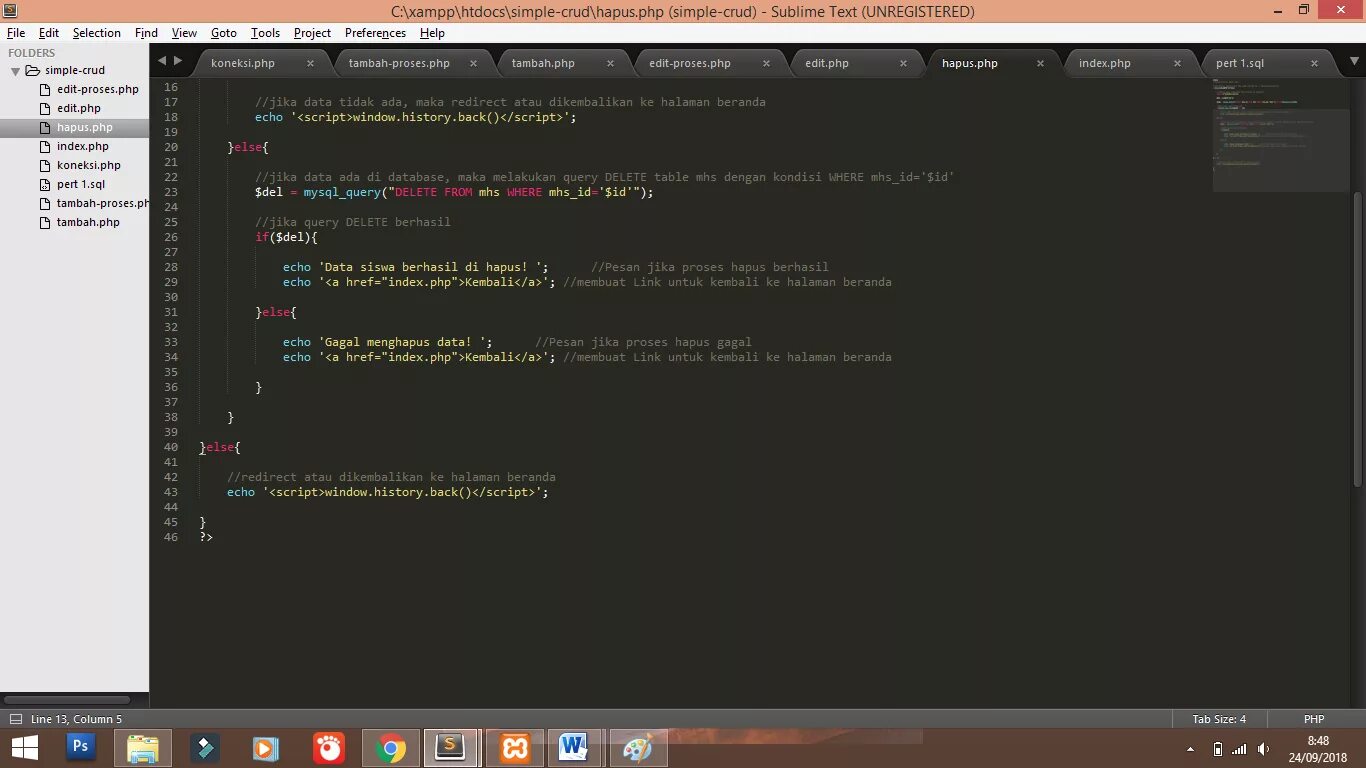Check the battery tray icon

click(1217, 749)
